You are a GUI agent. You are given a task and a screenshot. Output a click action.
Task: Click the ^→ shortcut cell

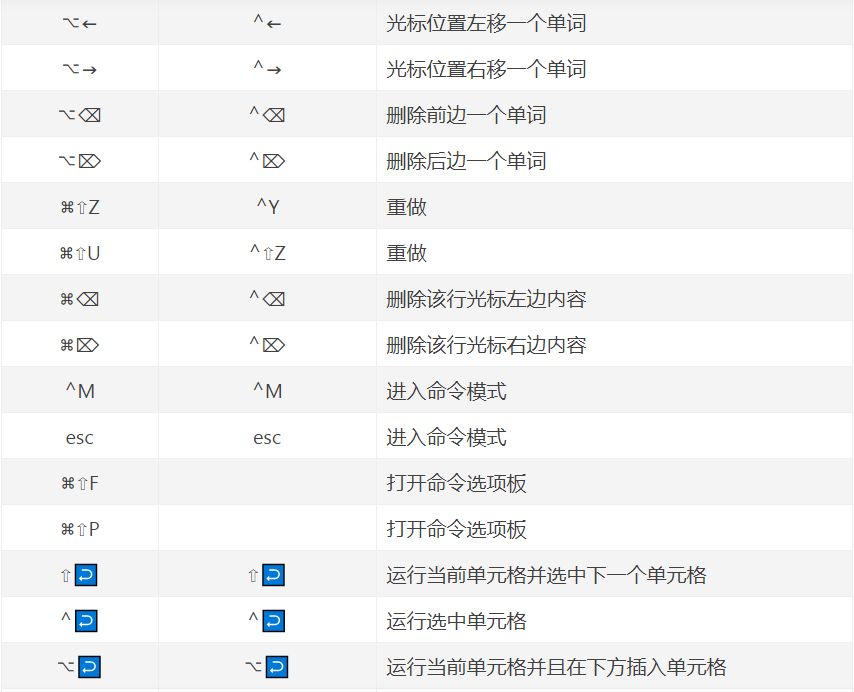267,69
